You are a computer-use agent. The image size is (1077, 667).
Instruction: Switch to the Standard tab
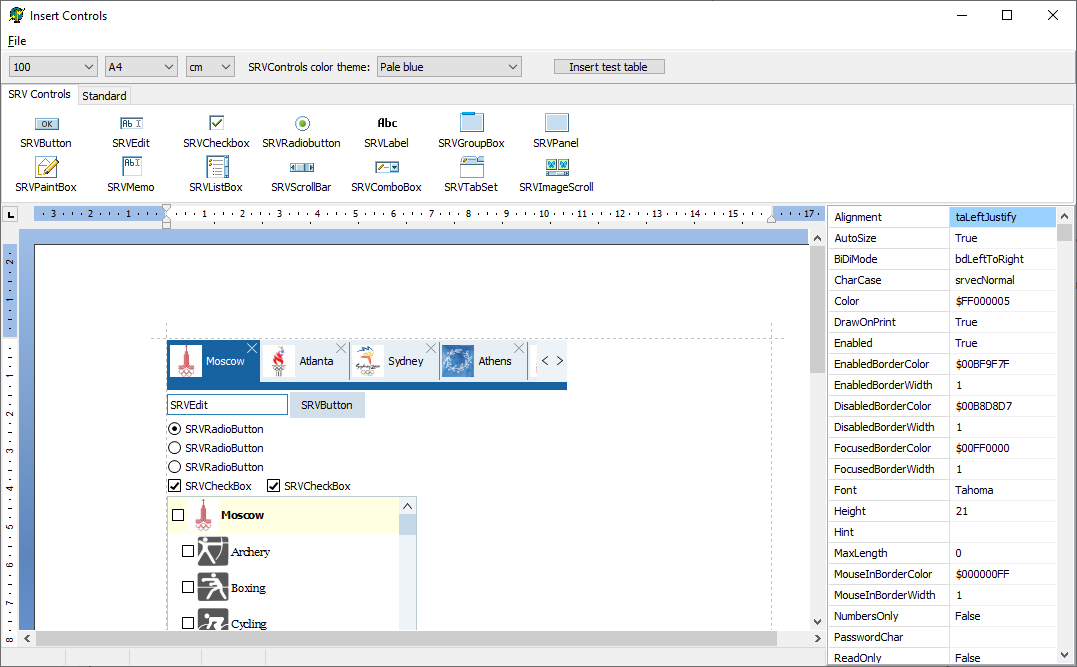point(104,96)
